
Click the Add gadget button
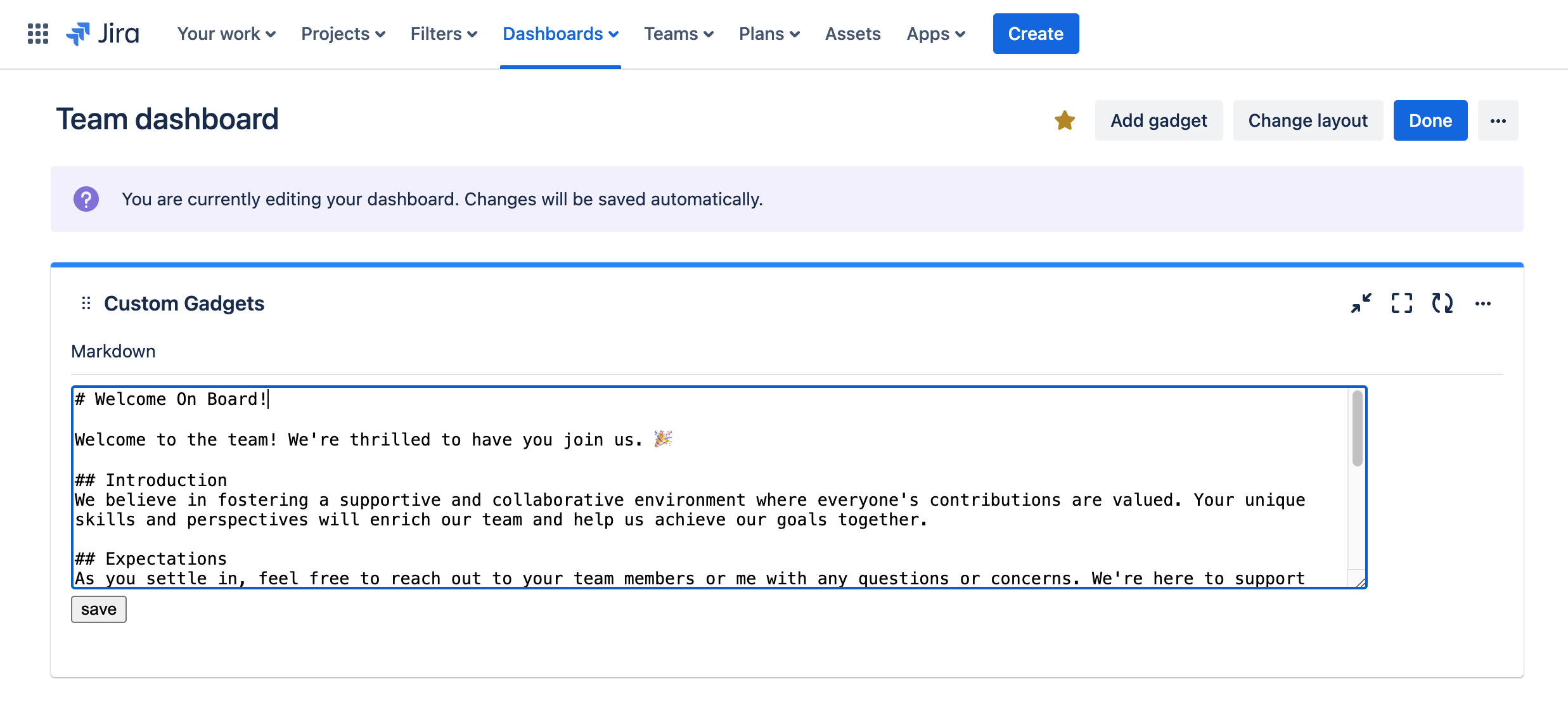(x=1159, y=120)
